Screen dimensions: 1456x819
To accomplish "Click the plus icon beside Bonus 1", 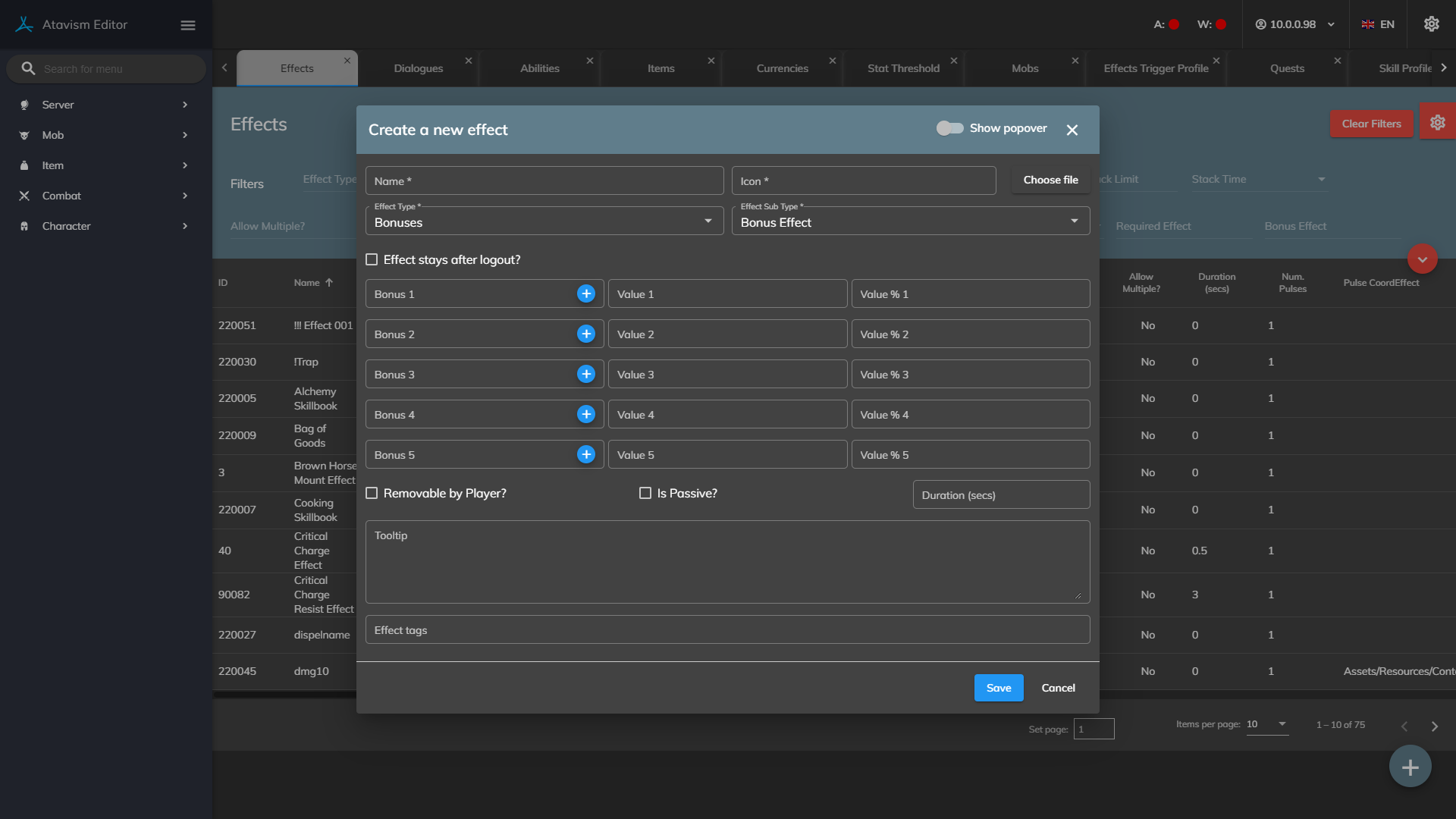I will 585,293.
